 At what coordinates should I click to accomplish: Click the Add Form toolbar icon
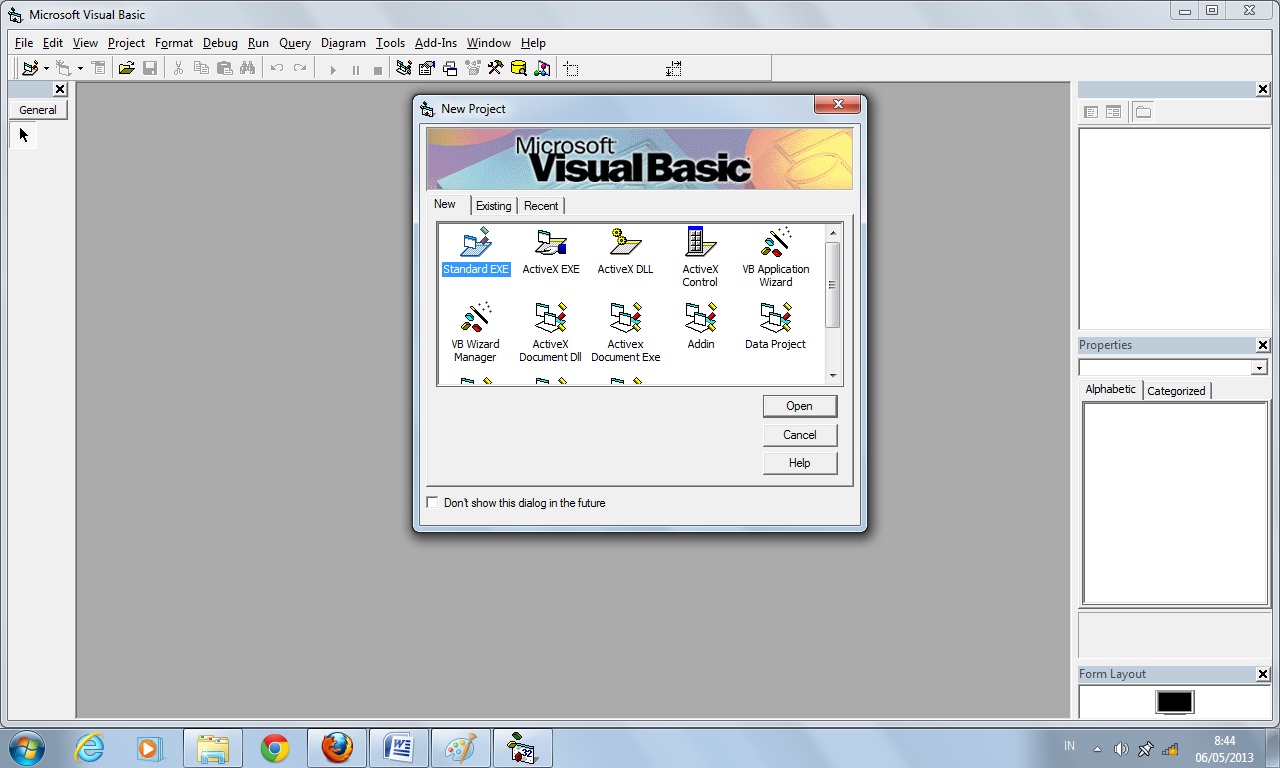tap(65, 68)
